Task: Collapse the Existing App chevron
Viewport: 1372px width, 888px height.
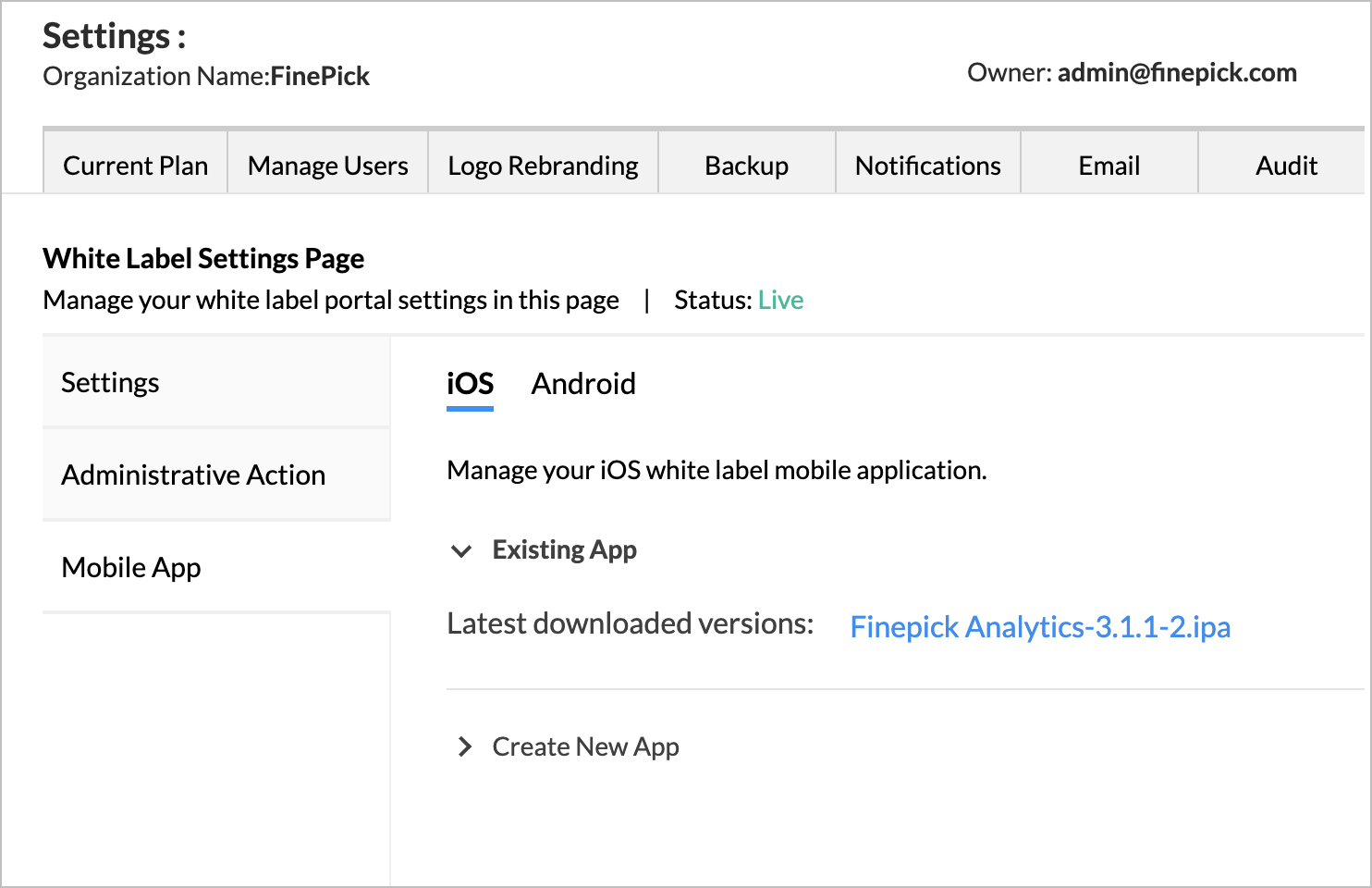Action: tap(460, 551)
